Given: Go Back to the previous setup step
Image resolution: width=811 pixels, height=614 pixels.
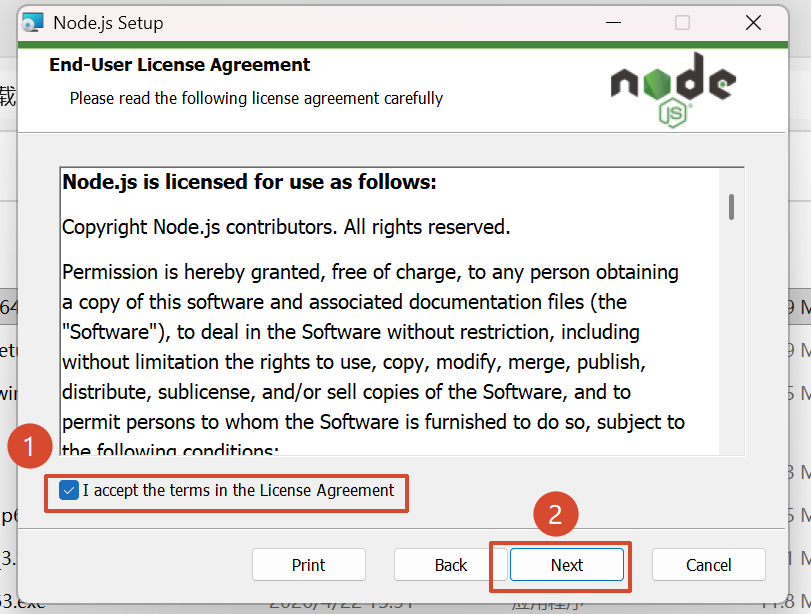Looking at the screenshot, I should 451,565.
